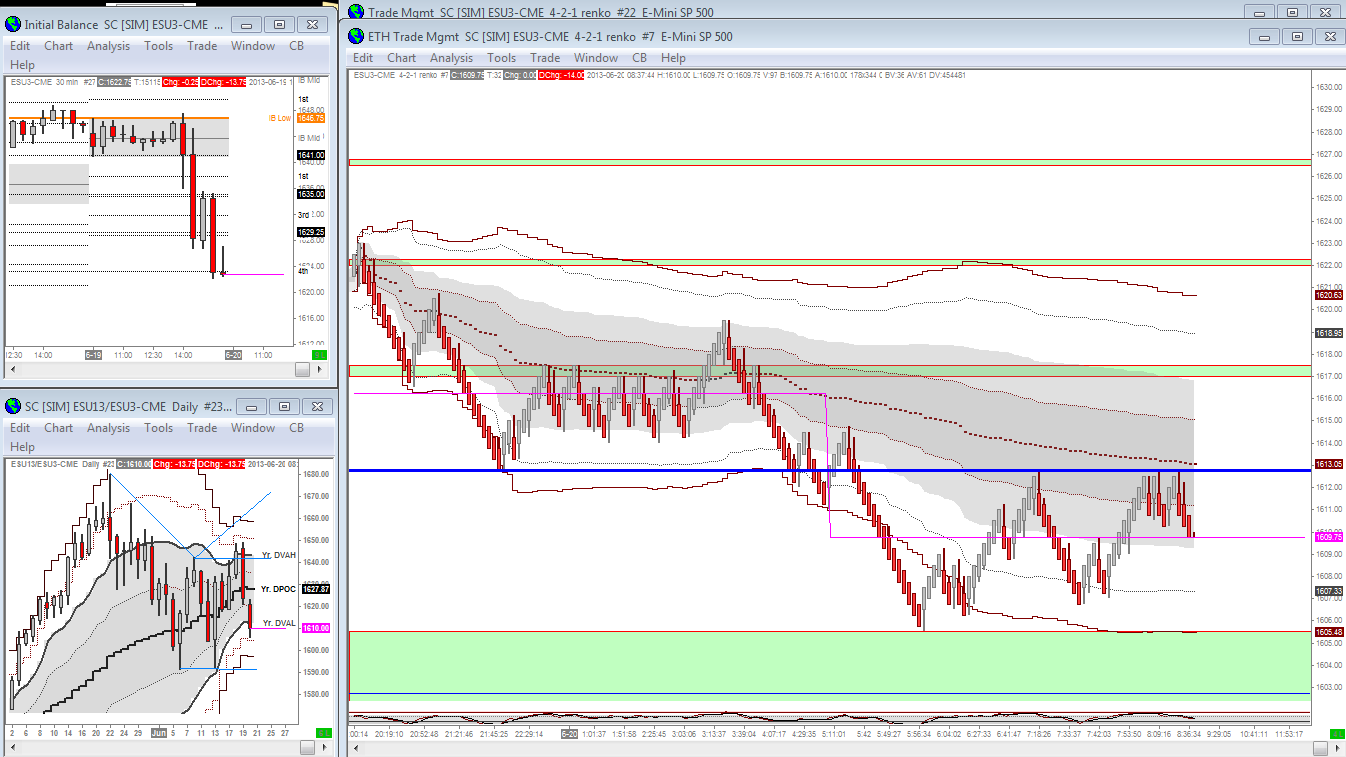Click the green 9 L indicator in Initial Balance window
The width and height of the screenshot is (1346, 757).
click(x=319, y=355)
